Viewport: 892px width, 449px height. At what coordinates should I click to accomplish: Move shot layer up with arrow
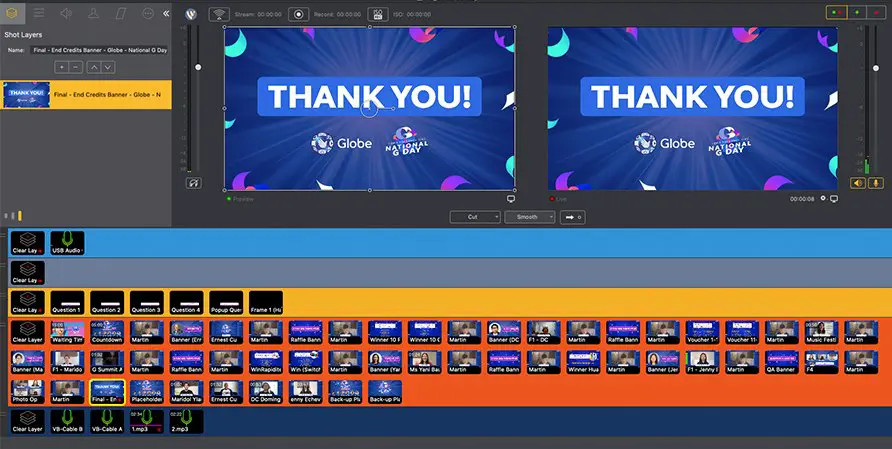[93, 67]
